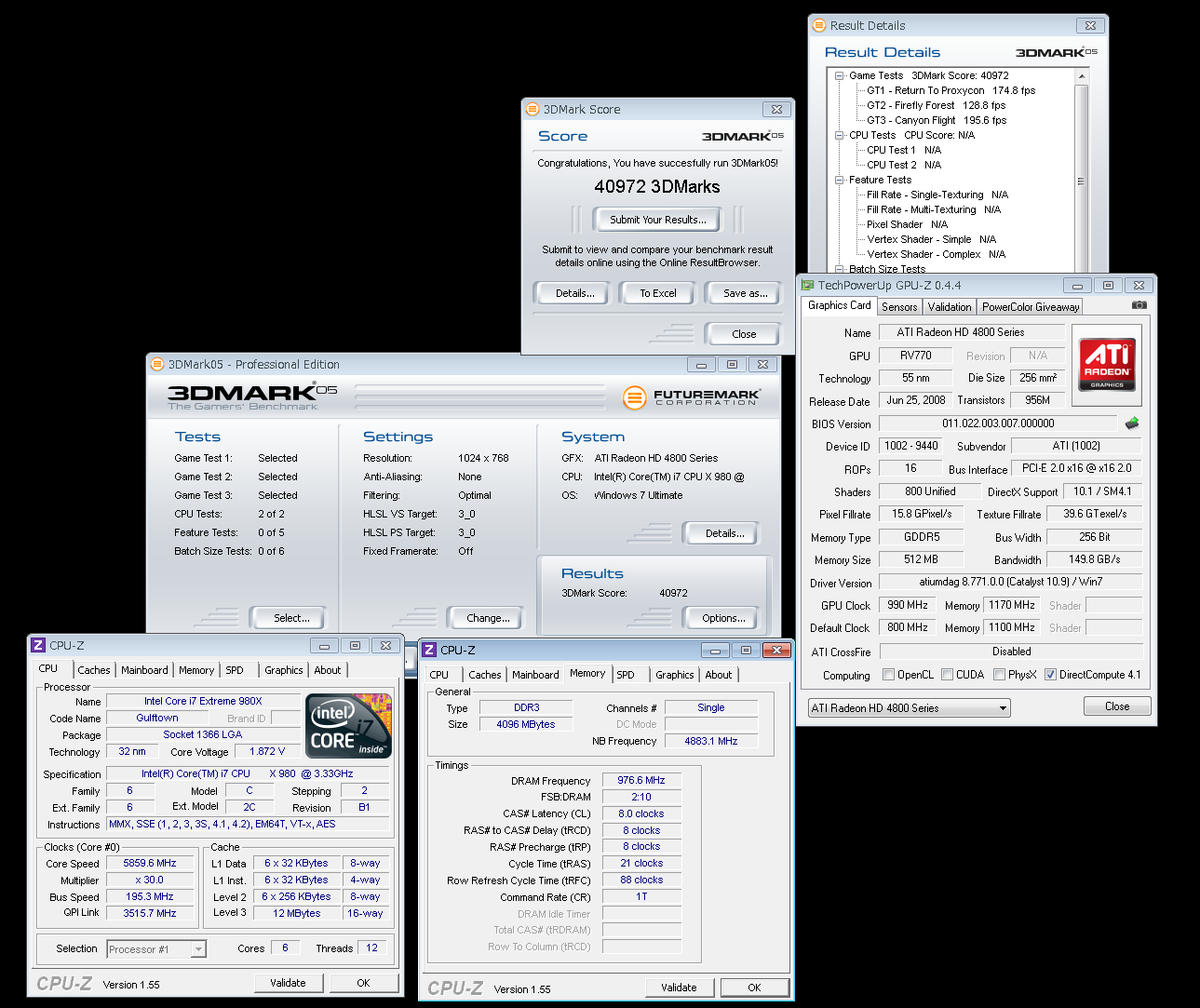Screen dimensions: 1200x1008
Task: Open the Processor #1 selection dropdown in CPU-Z
Action: coord(156,949)
